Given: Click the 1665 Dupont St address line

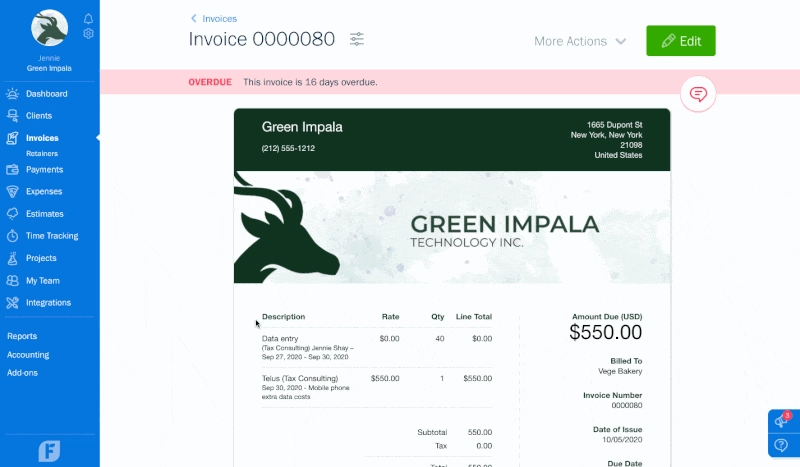Looking at the screenshot, I should (614, 125).
